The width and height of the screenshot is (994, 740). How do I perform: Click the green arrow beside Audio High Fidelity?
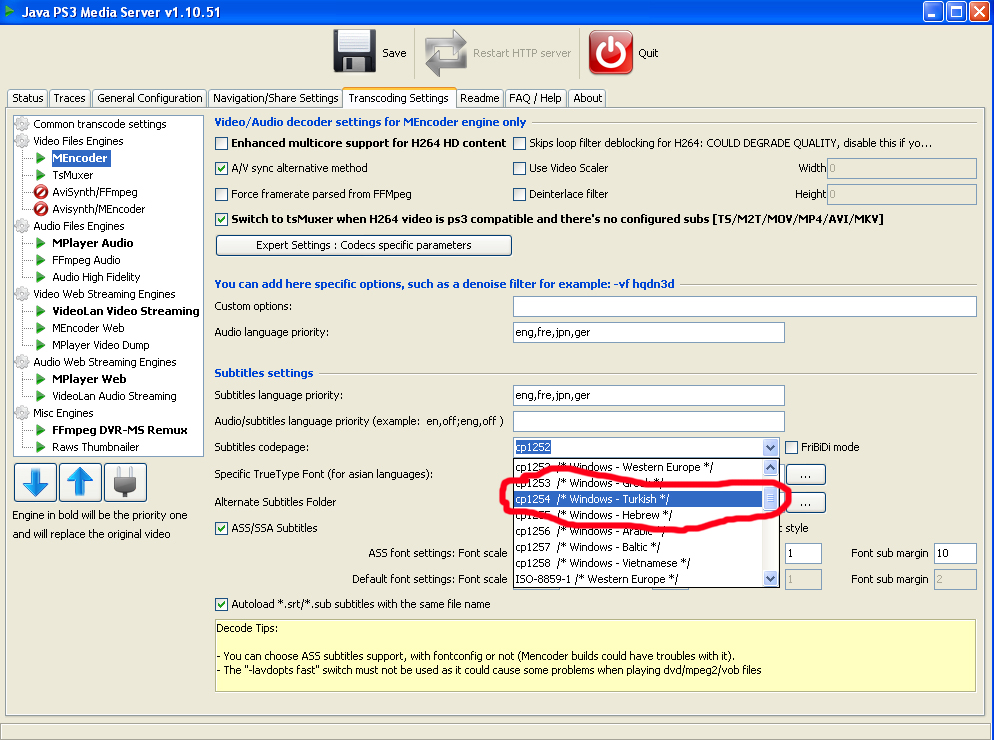pos(41,277)
